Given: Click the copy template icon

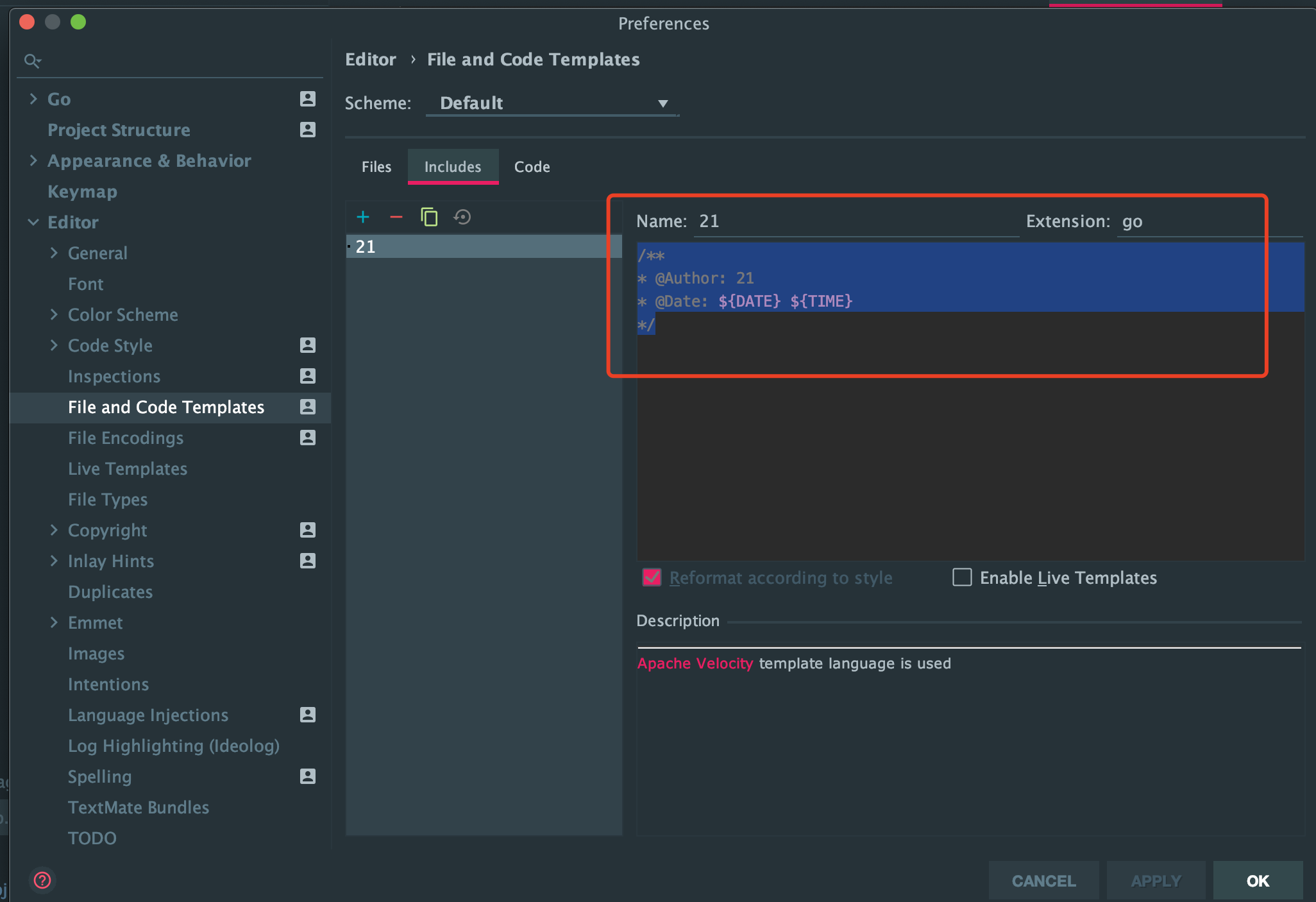Looking at the screenshot, I should [x=429, y=217].
